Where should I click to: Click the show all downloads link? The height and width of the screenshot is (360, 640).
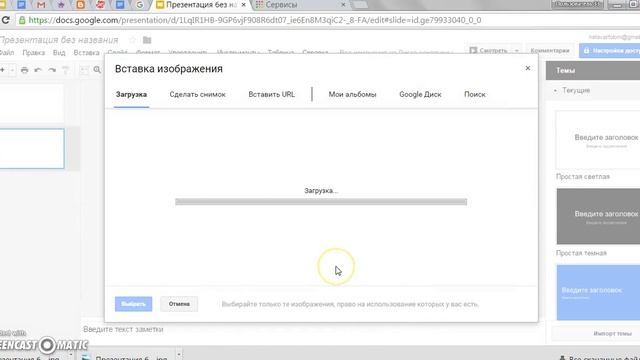pos(600,358)
